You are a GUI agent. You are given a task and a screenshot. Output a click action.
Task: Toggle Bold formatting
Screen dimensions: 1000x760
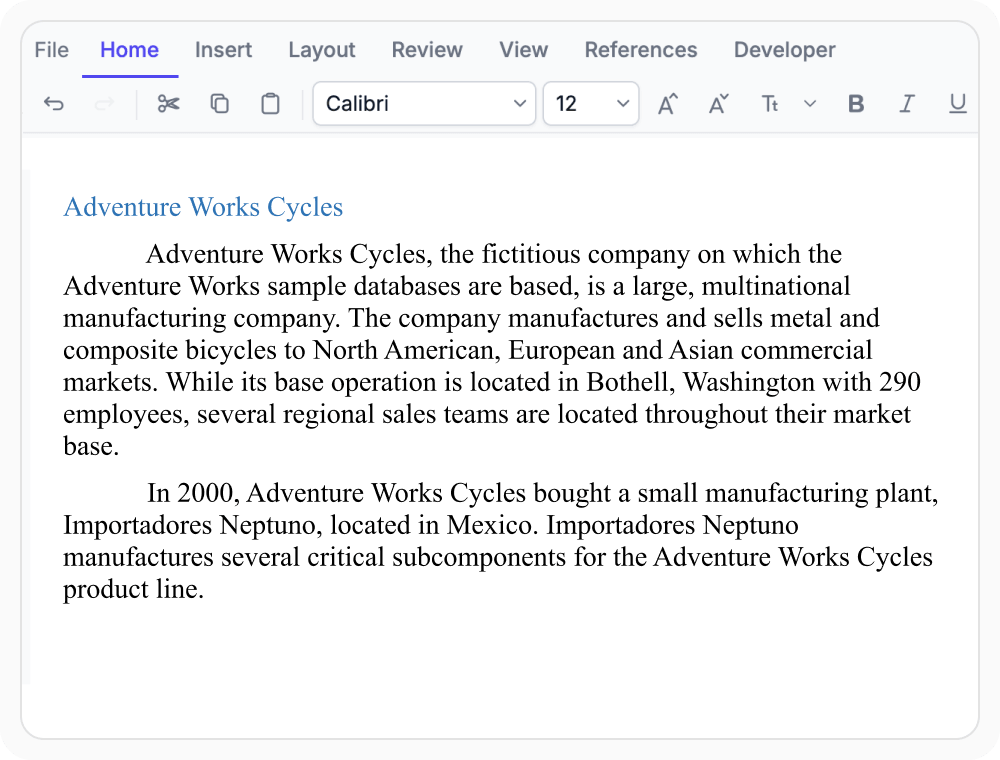click(x=856, y=103)
